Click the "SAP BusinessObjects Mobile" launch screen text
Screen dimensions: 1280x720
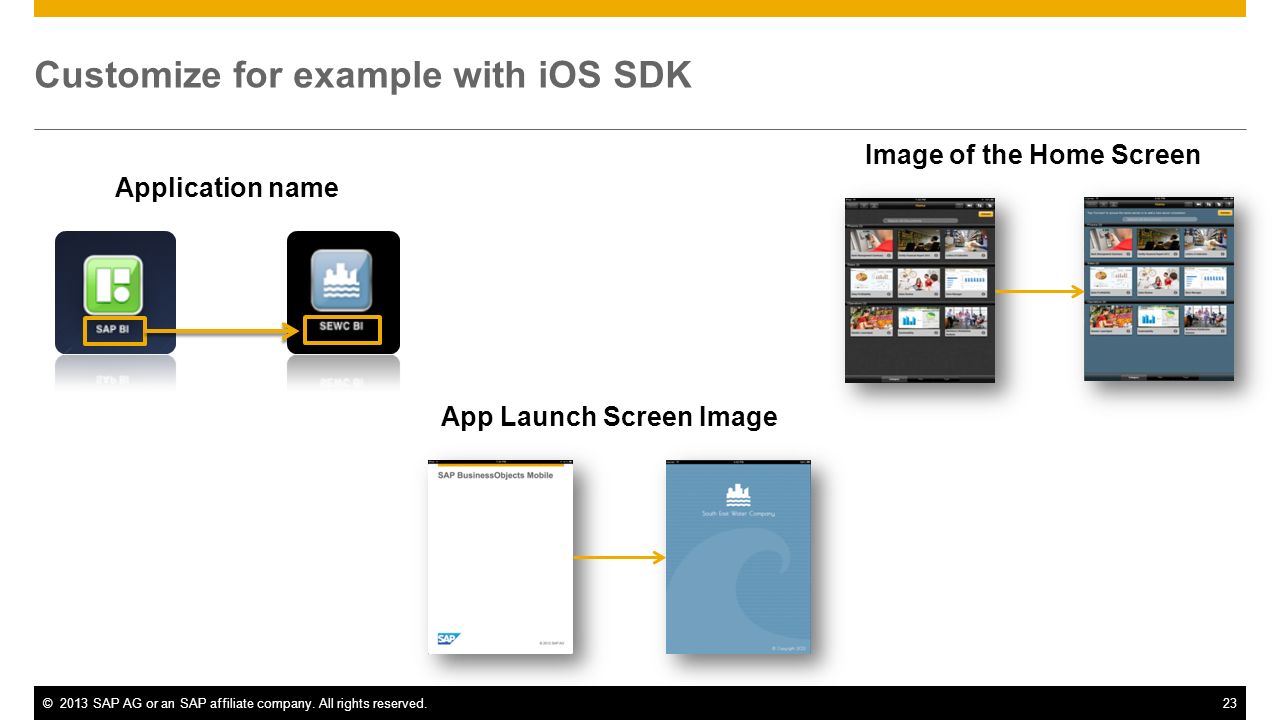pos(495,475)
